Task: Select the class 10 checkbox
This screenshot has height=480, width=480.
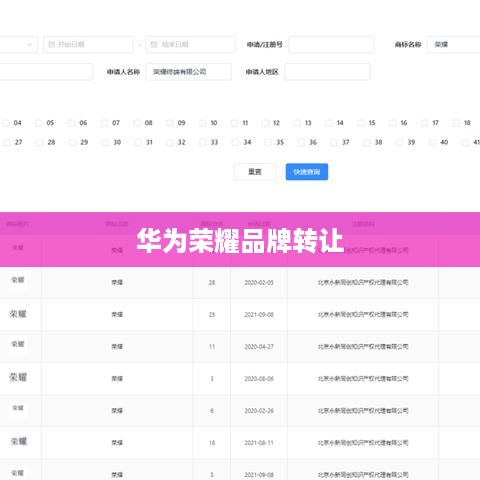Action: pos(202,123)
